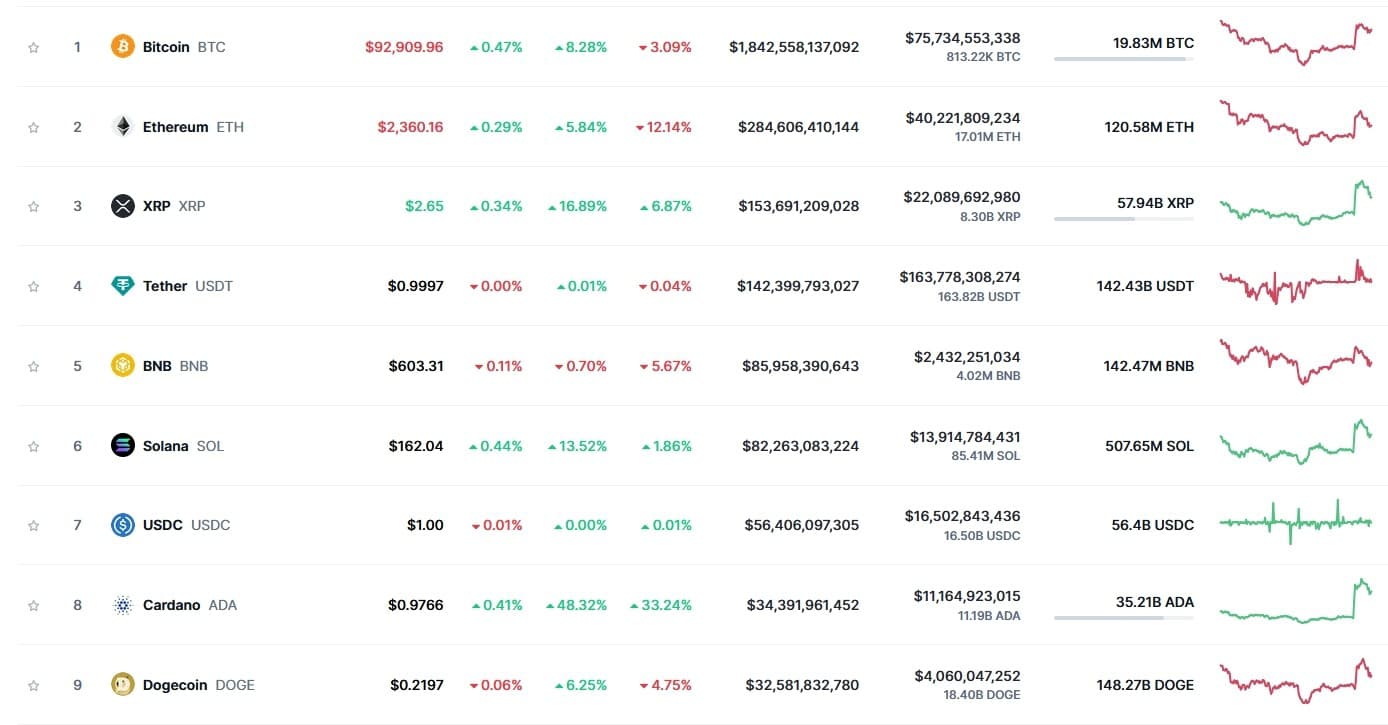Click the Cardano logo icon

(x=122, y=605)
